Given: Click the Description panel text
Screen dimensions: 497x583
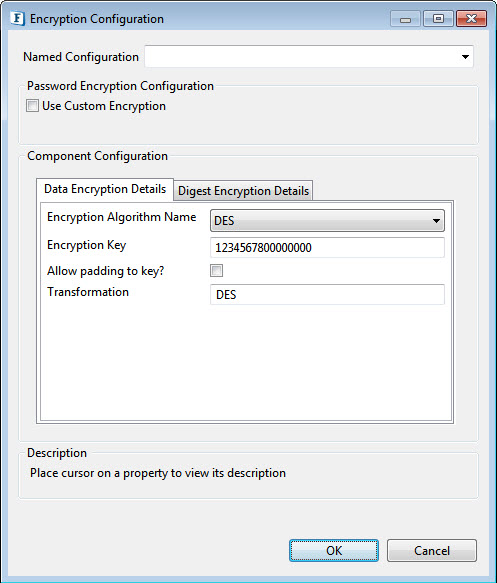Looking at the screenshot, I should pyautogui.click(x=158, y=473).
